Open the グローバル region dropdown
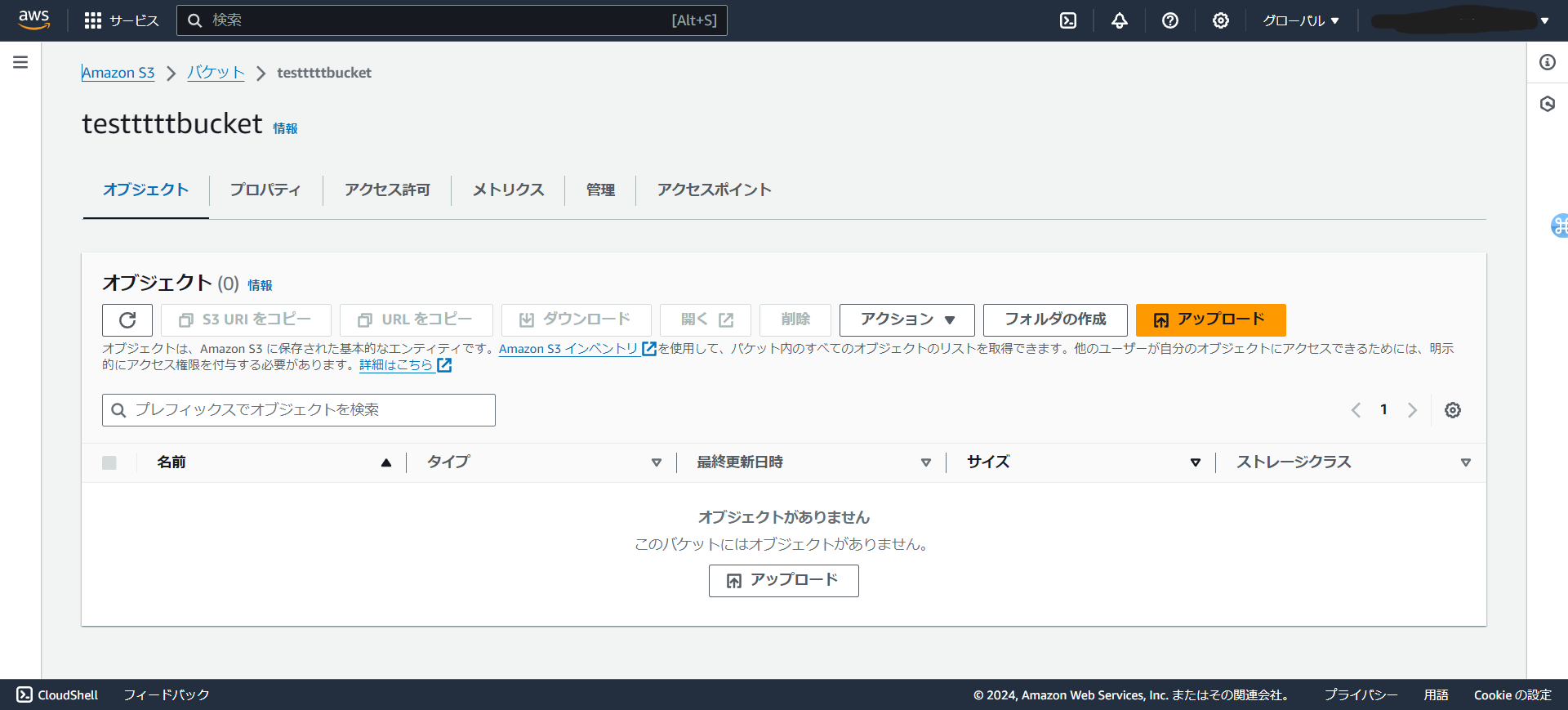This screenshot has width=1568, height=710. tap(1301, 20)
